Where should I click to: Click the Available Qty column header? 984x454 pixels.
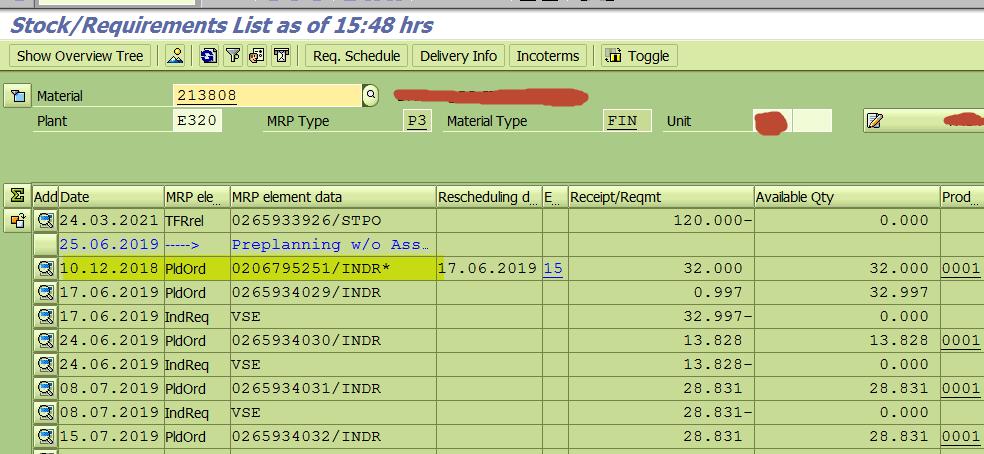coord(847,197)
